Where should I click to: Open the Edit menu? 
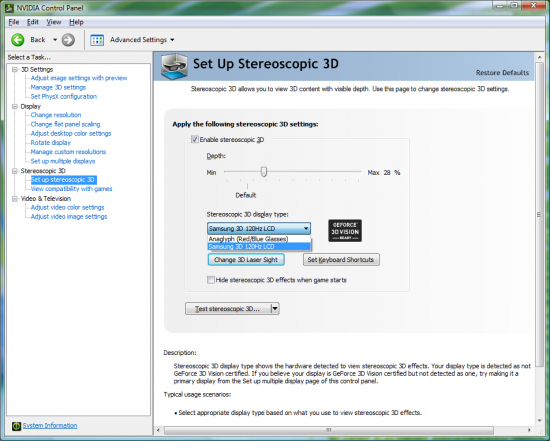click(x=33, y=22)
